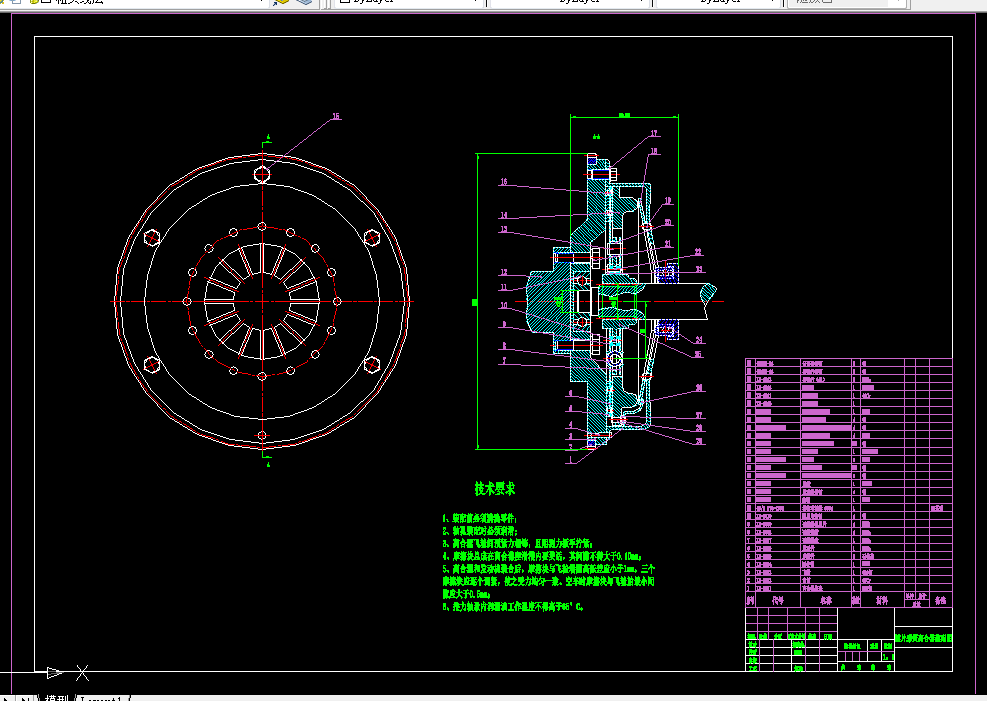Screen dimensions: 987x701
Task: Click the 代号 header in parts list
Action: pos(779,601)
